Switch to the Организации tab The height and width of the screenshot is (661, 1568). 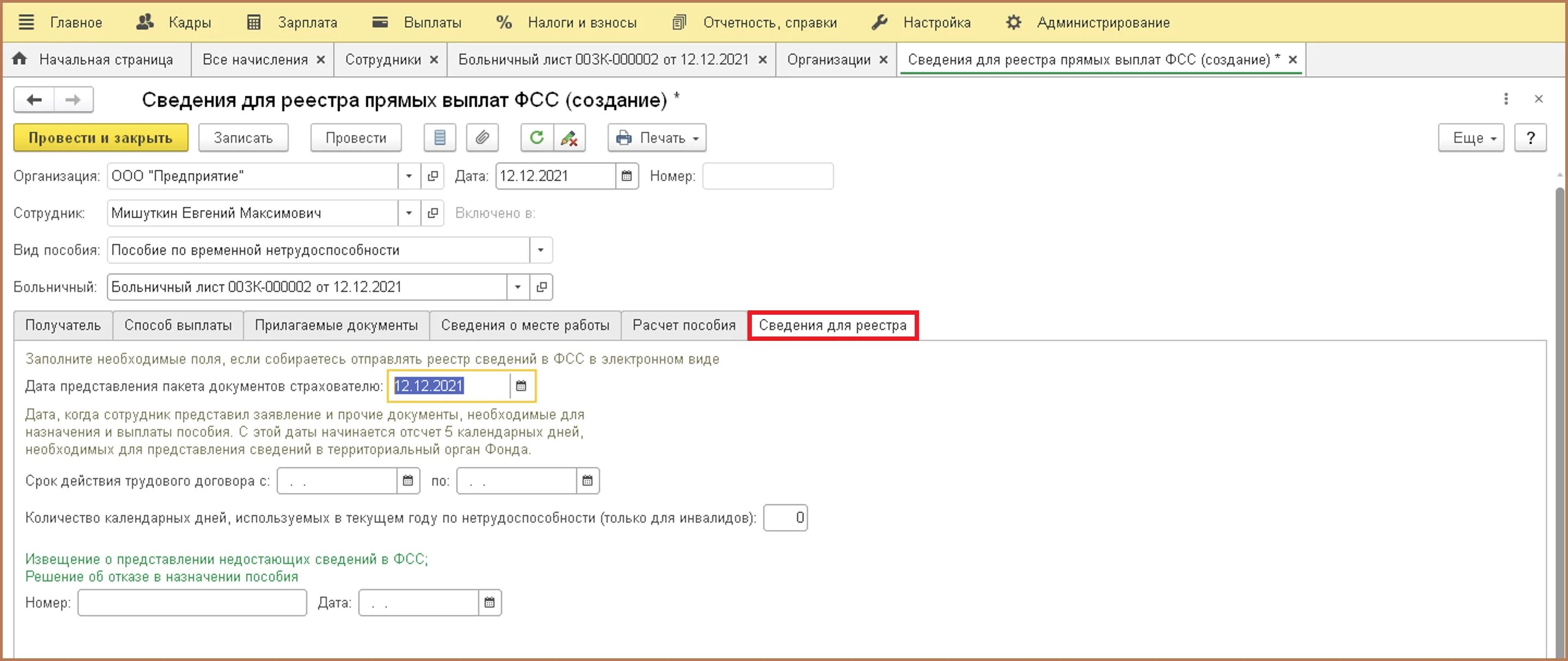(x=829, y=60)
